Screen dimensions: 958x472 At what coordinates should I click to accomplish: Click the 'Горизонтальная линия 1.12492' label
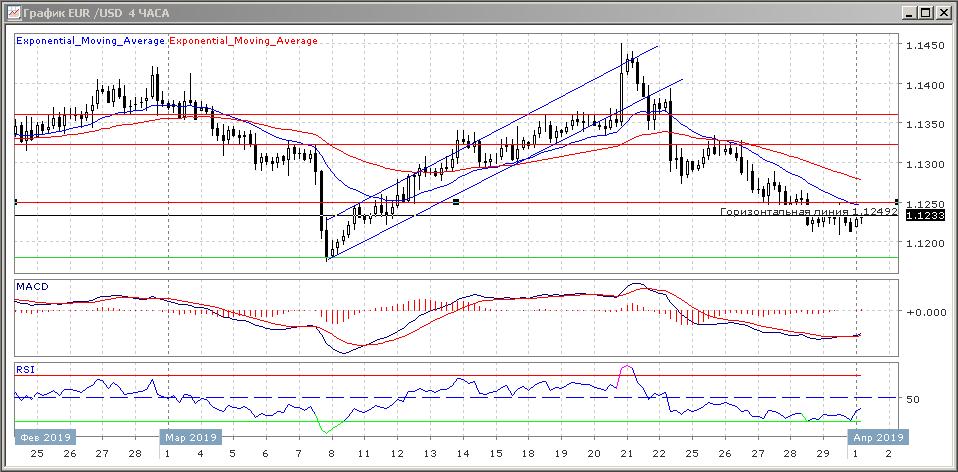pyautogui.click(x=809, y=212)
